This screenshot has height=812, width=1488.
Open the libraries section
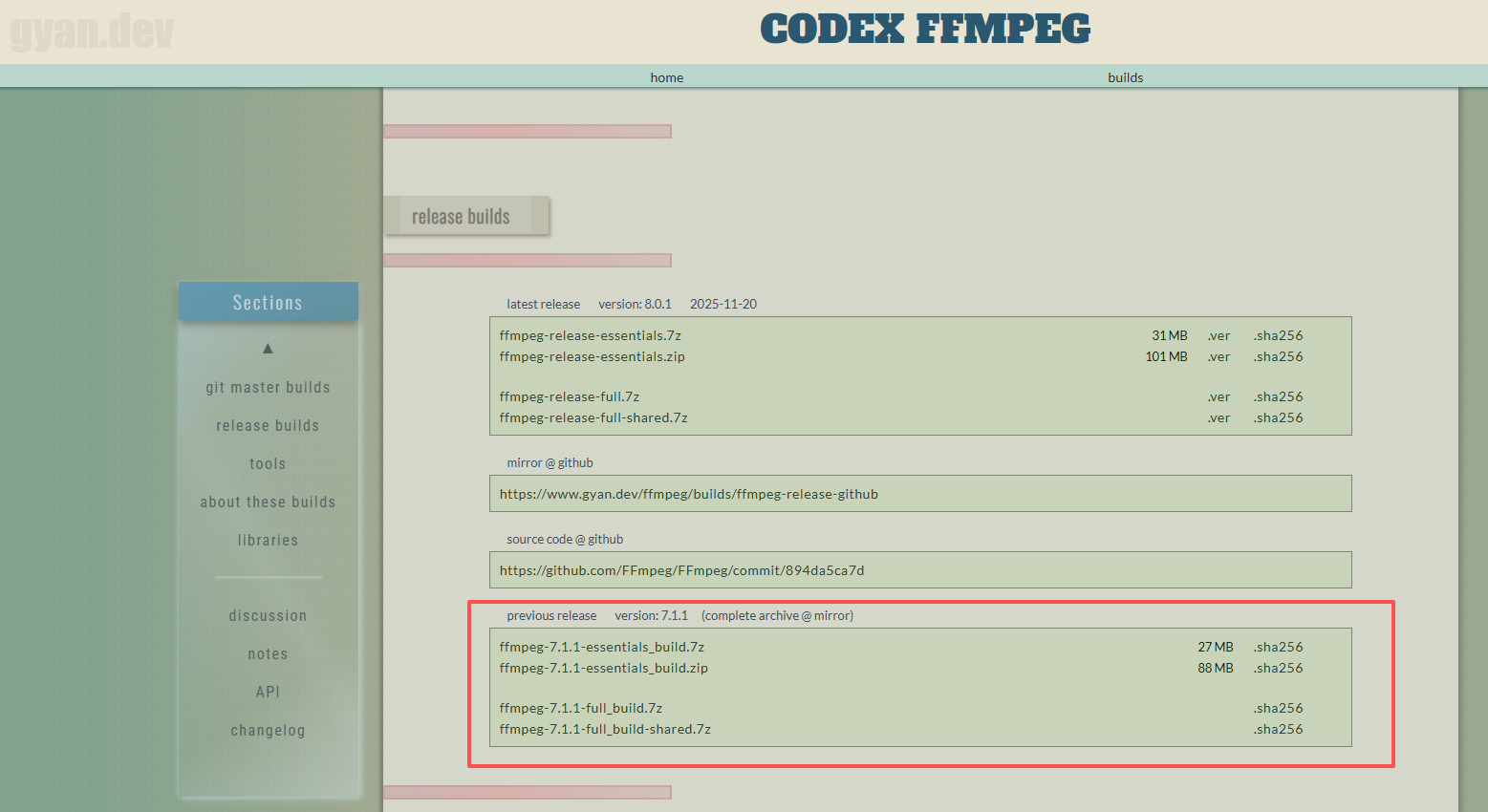(268, 540)
